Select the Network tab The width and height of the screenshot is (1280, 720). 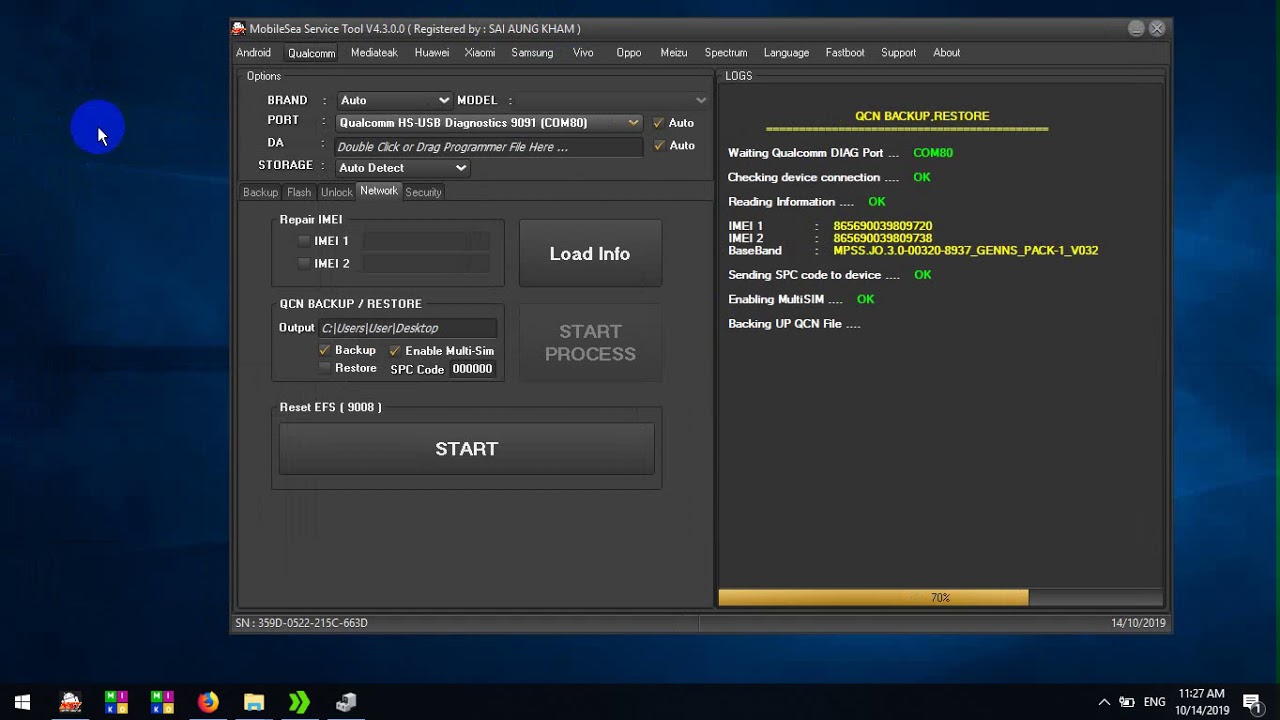pyautogui.click(x=379, y=191)
